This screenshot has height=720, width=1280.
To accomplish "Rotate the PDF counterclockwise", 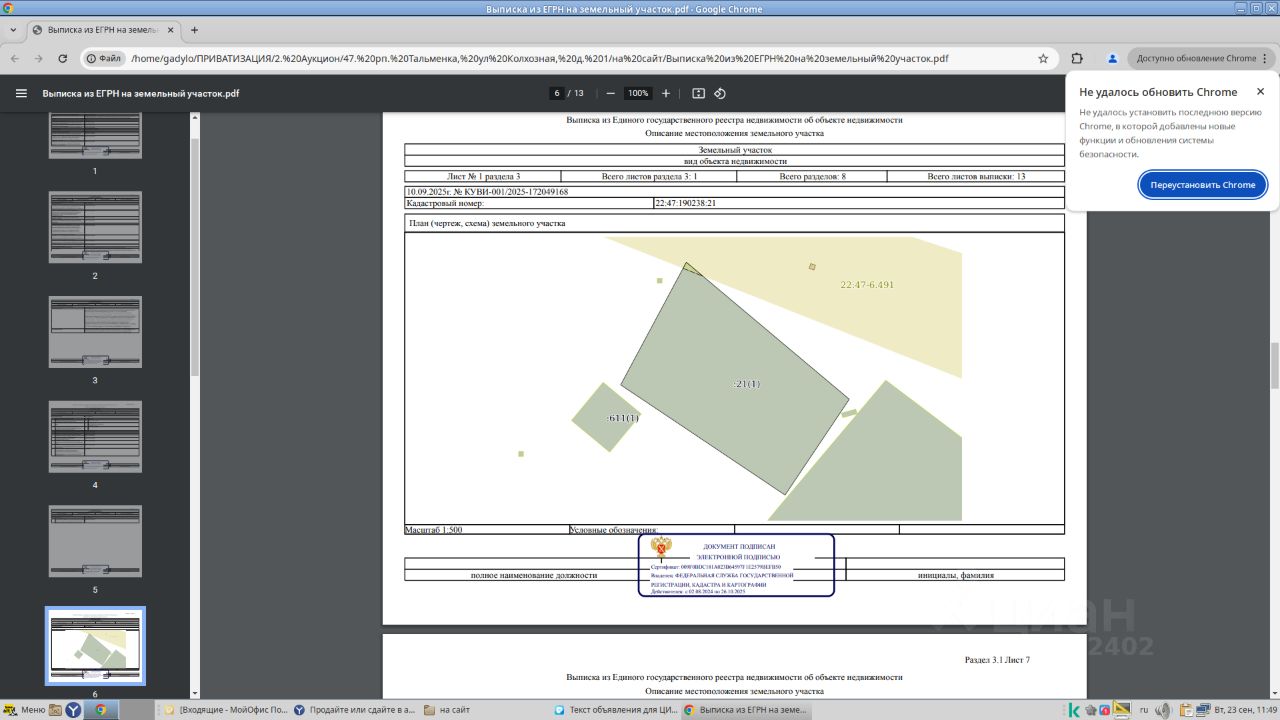I will (720, 93).
